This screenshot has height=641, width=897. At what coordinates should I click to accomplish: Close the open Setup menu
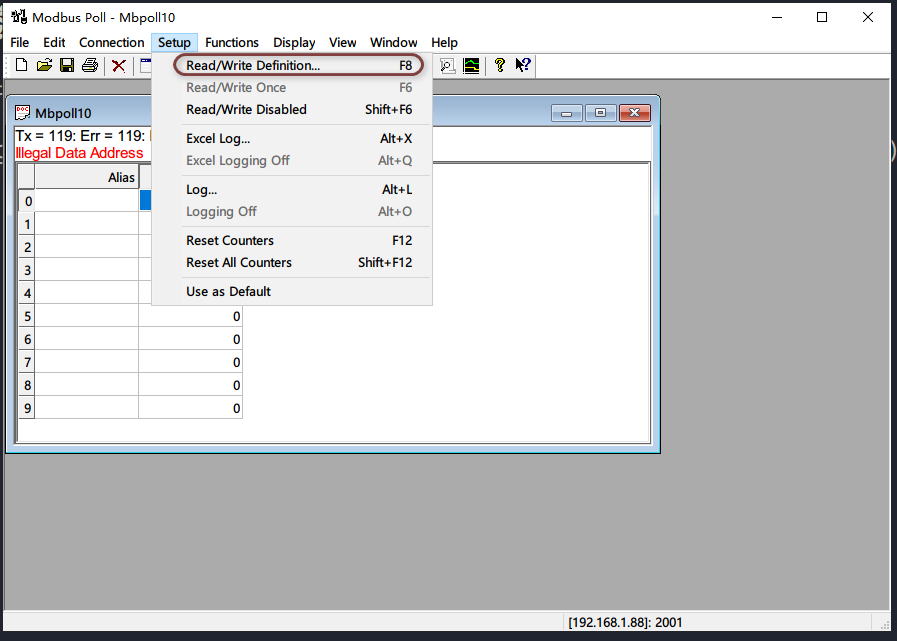coord(174,42)
